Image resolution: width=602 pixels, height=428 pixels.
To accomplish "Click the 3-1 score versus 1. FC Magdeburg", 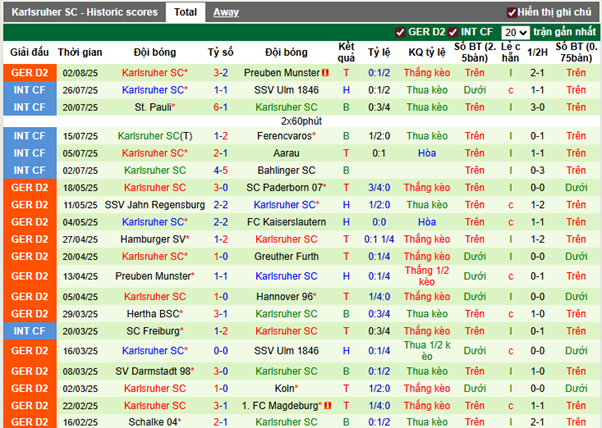I will click(221, 405).
